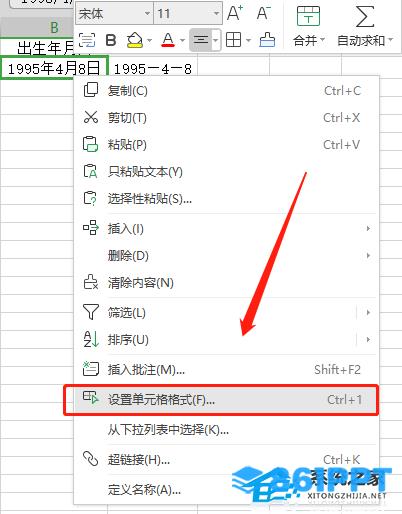Apply yellow fill color bucket
Viewport: 402px width, 514px height.
coord(135,40)
